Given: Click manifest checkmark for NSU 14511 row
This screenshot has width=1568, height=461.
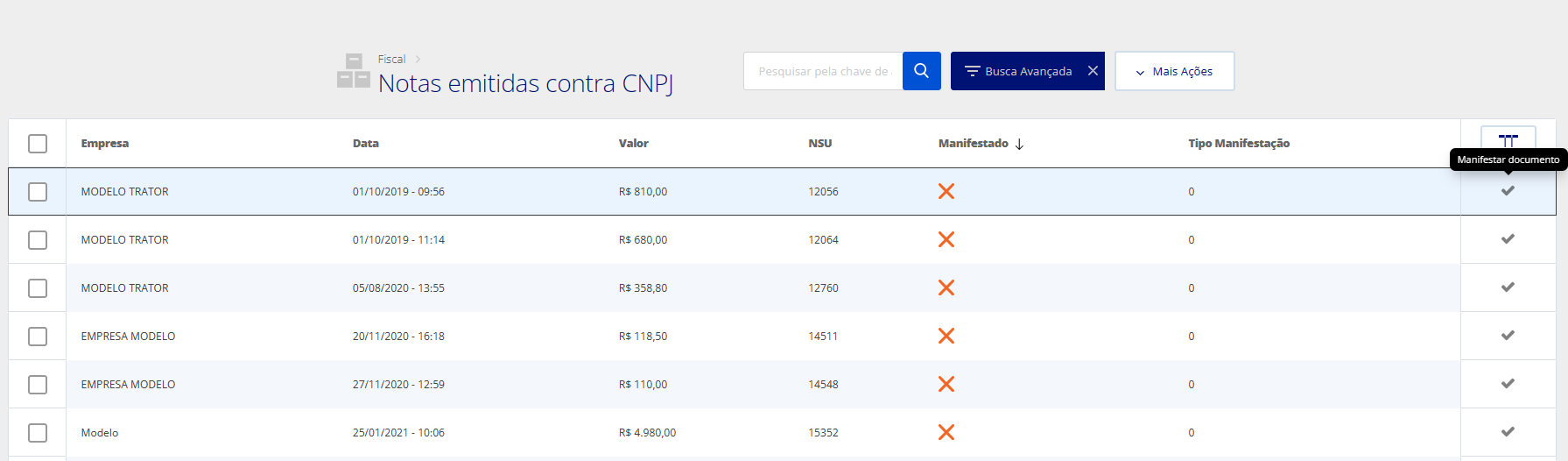Looking at the screenshot, I should pyautogui.click(x=1508, y=336).
